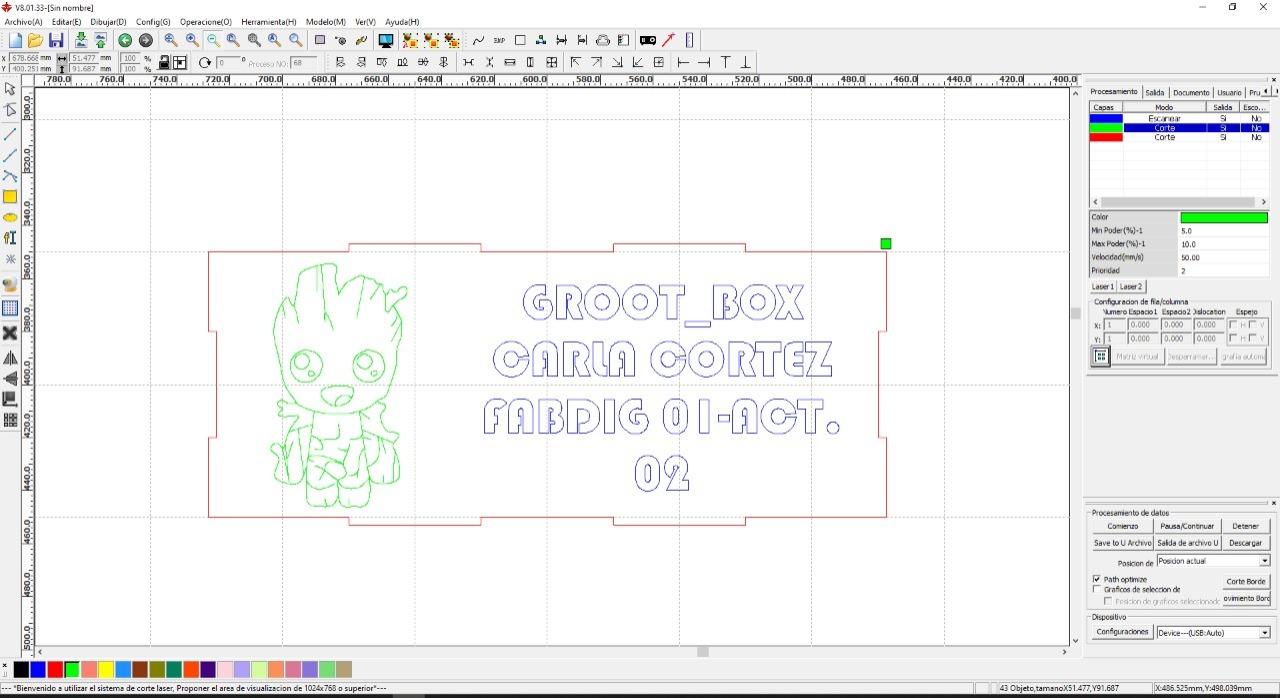Click the Max Poder value 10.0
Image resolution: width=1280 pixels, height=698 pixels.
1224,244
